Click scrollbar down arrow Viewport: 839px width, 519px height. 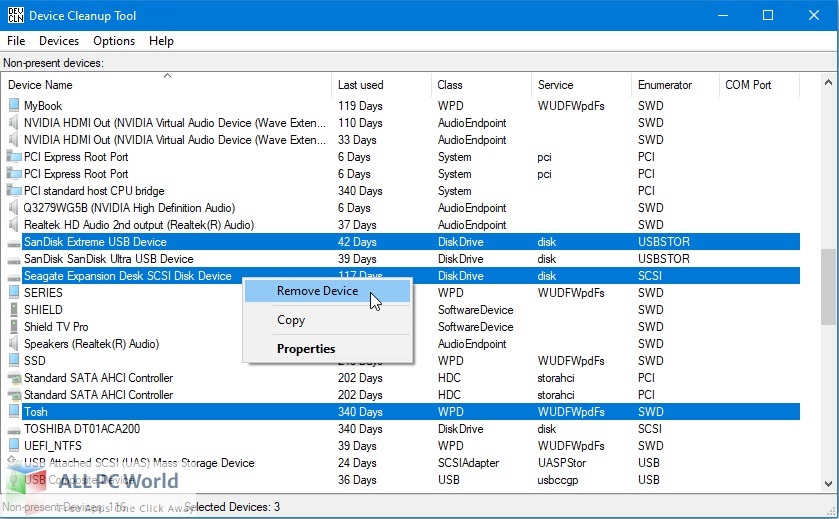[x=828, y=484]
